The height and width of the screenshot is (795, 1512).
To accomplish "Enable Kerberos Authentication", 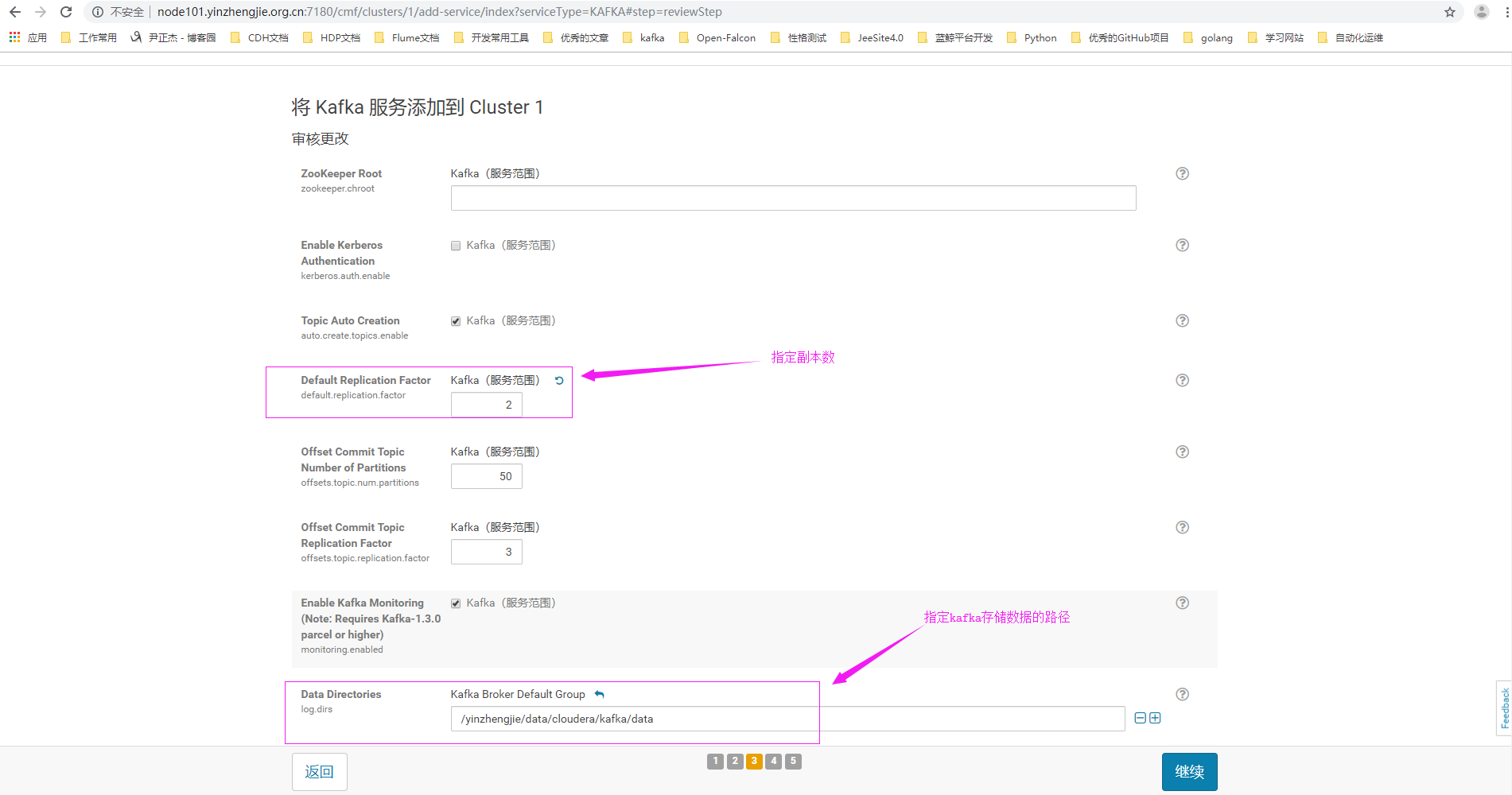I will [x=455, y=246].
